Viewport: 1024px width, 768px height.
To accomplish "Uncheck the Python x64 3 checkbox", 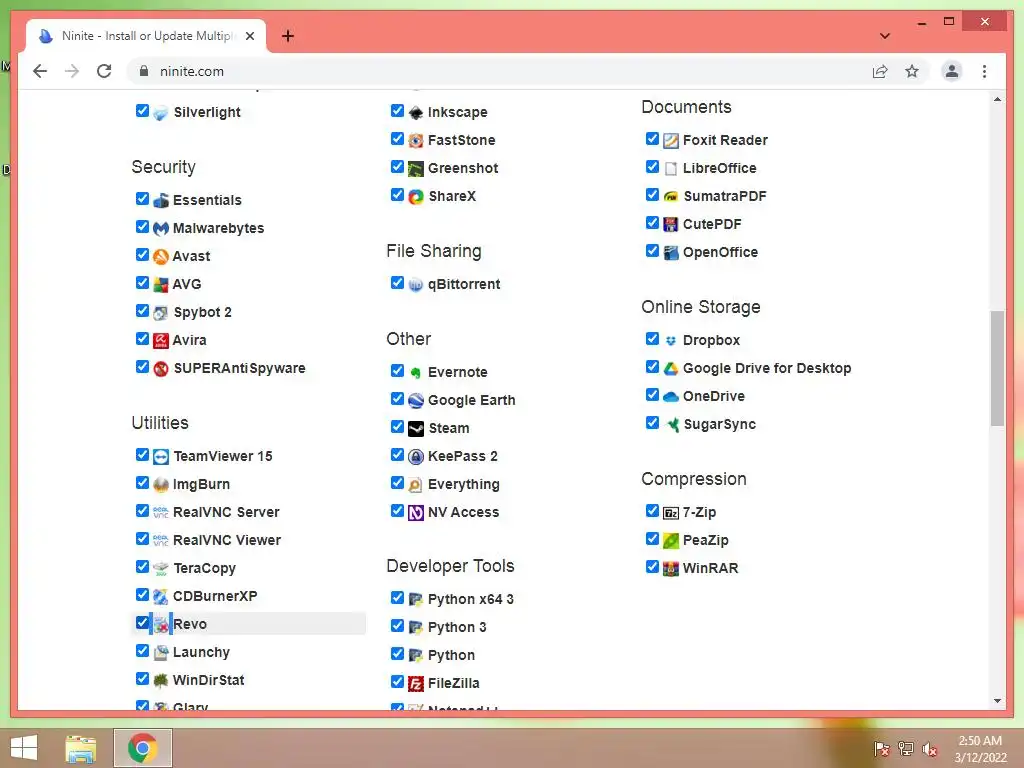I will [397, 597].
